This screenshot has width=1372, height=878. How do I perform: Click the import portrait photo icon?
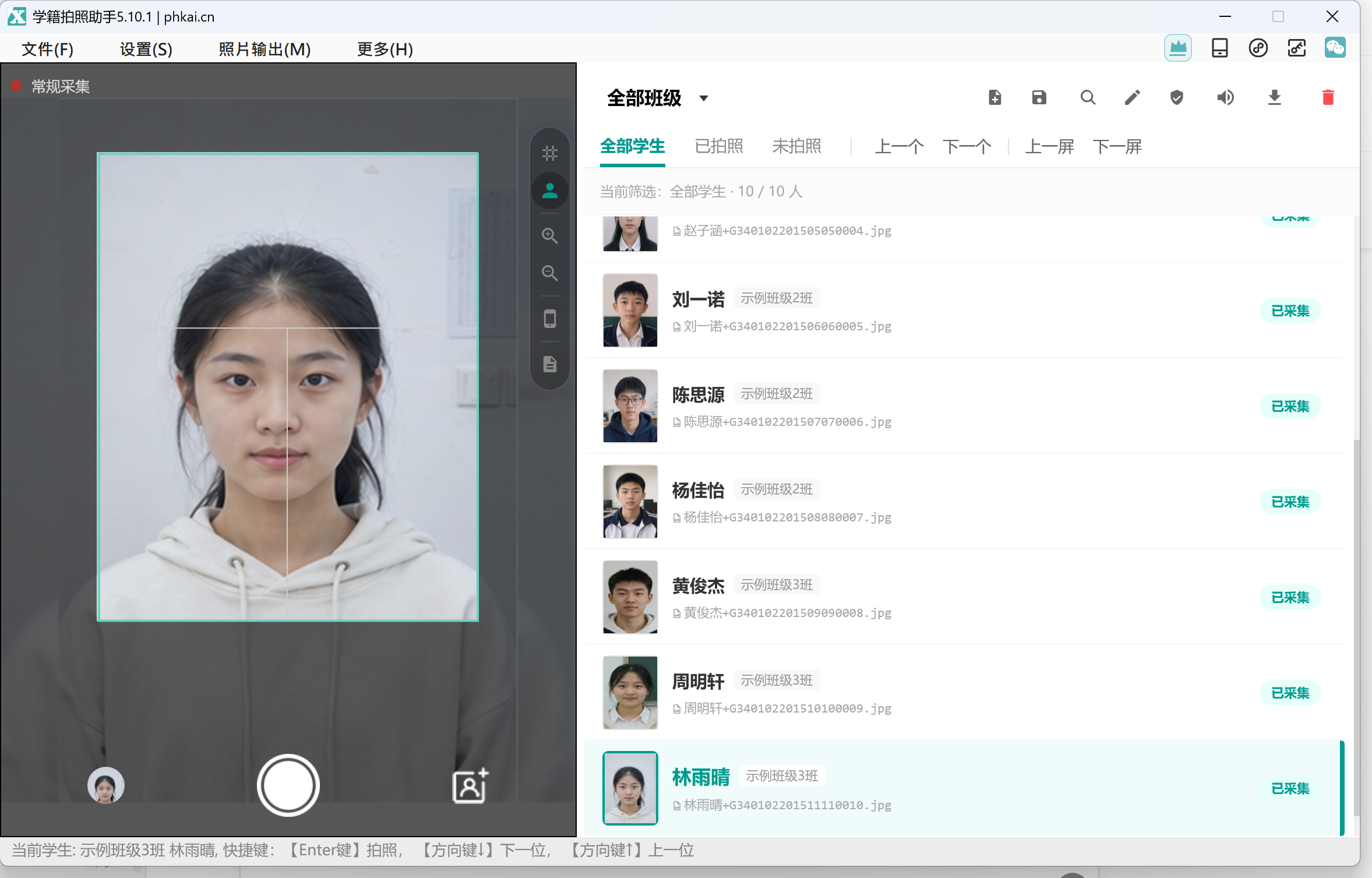click(470, 786)
